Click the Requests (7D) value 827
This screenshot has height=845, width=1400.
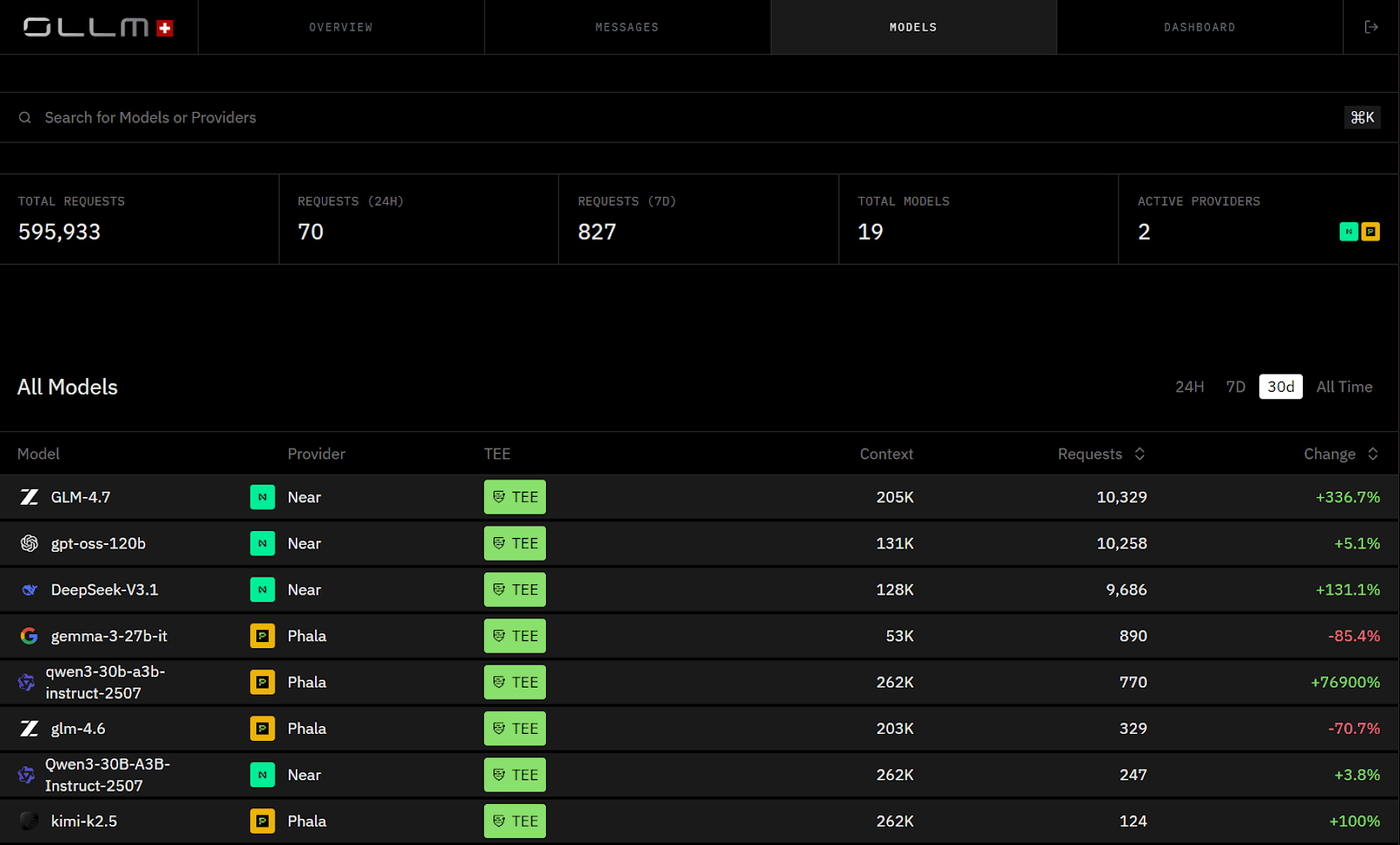pos(597,232)
